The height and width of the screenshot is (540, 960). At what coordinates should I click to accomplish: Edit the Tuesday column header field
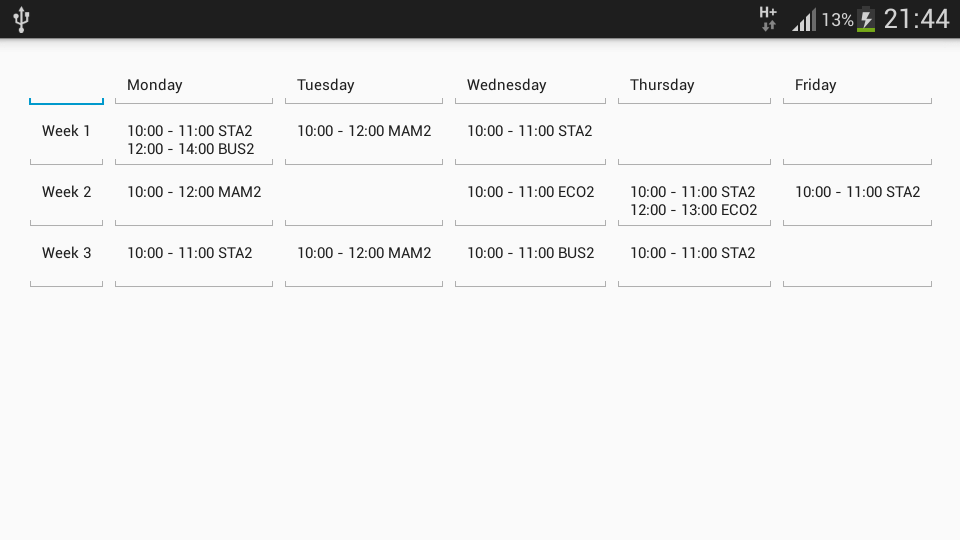pyautogui.click(x=364, y=86)
